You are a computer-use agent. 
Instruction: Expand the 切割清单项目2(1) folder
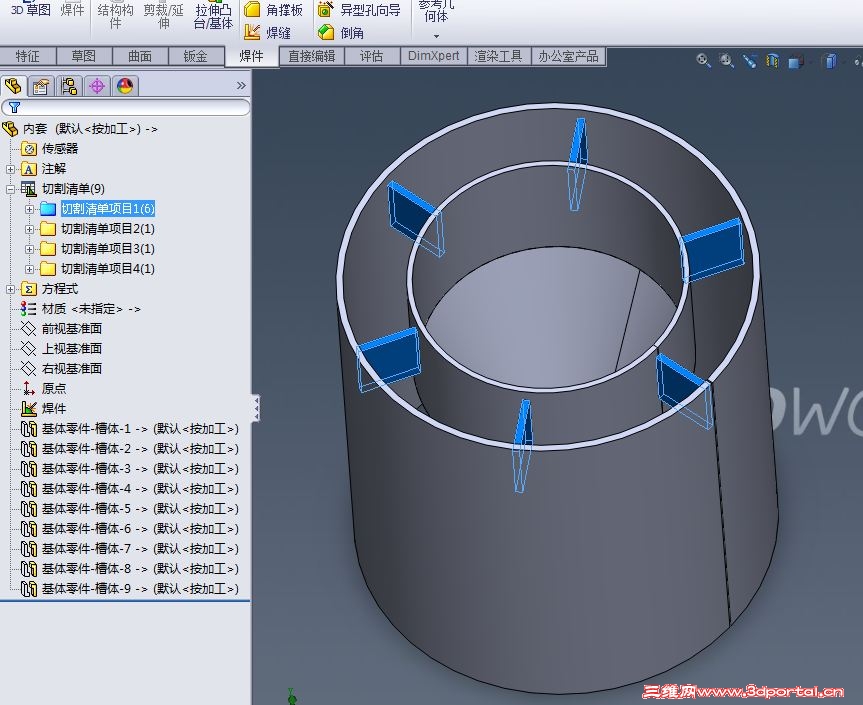click(x=30, y=229)
